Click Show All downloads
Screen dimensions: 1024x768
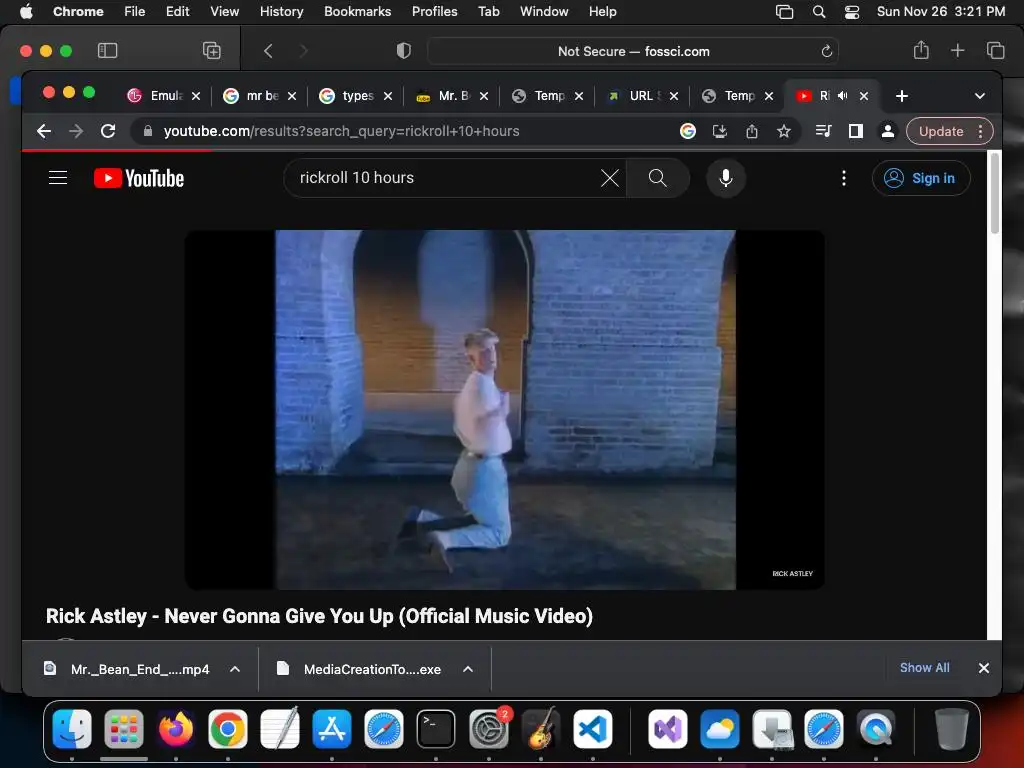point(925,667)
